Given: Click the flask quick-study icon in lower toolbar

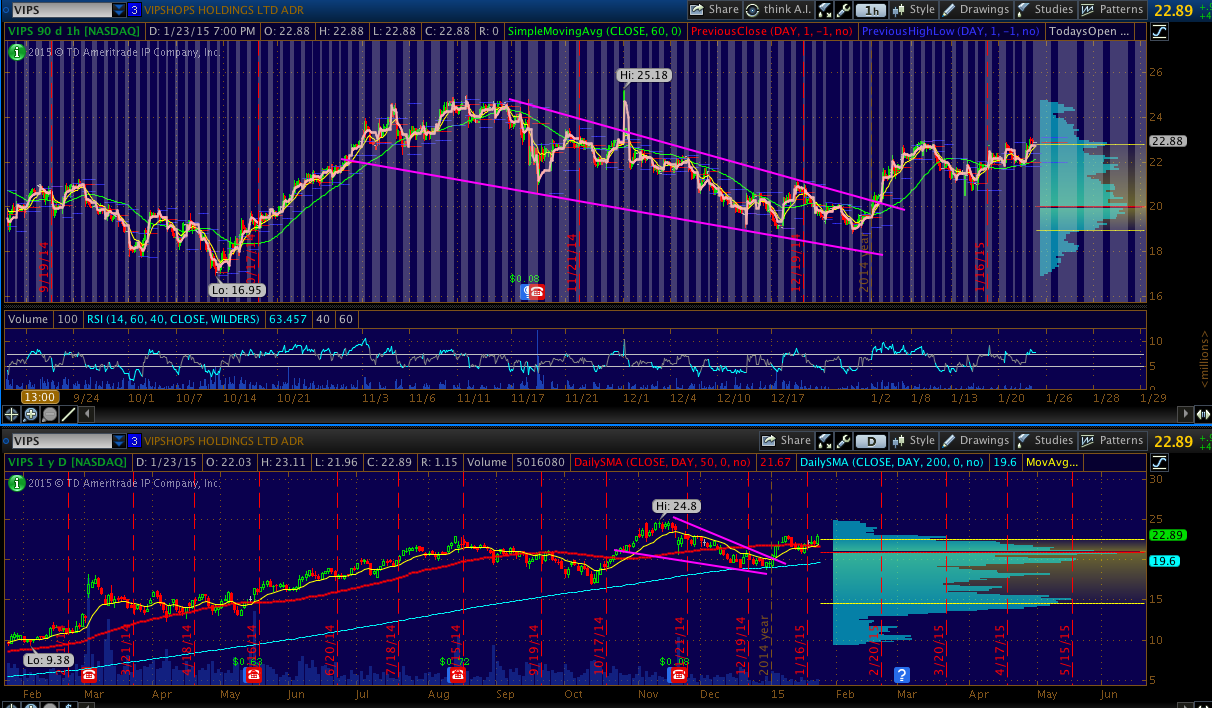Looking at the screenshot, I should click(x=825, y=441).
